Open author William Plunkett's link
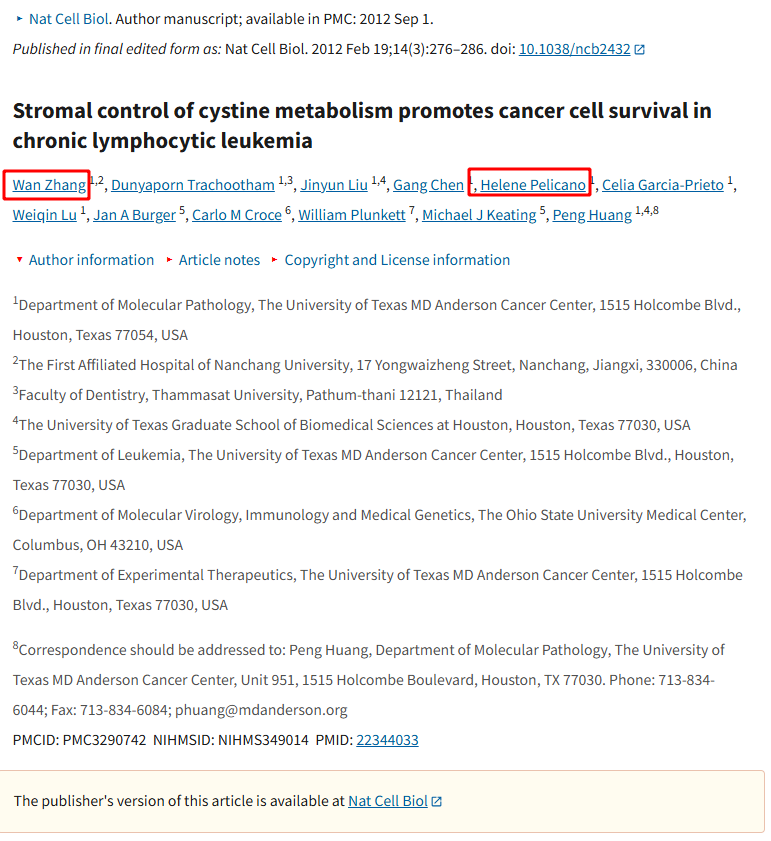 pyautogui.click(x=351, y=215)
